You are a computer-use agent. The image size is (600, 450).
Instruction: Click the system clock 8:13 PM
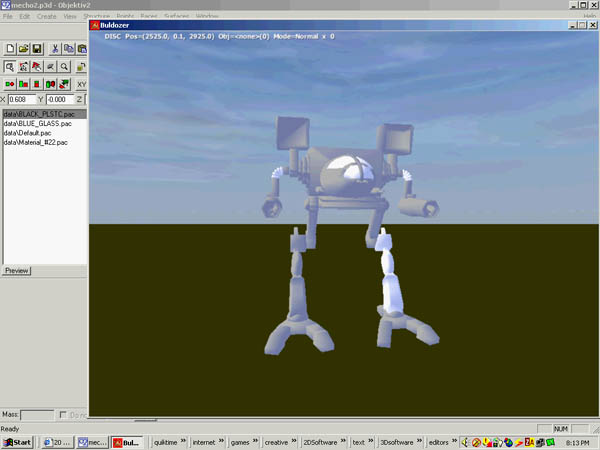(577, 443)
